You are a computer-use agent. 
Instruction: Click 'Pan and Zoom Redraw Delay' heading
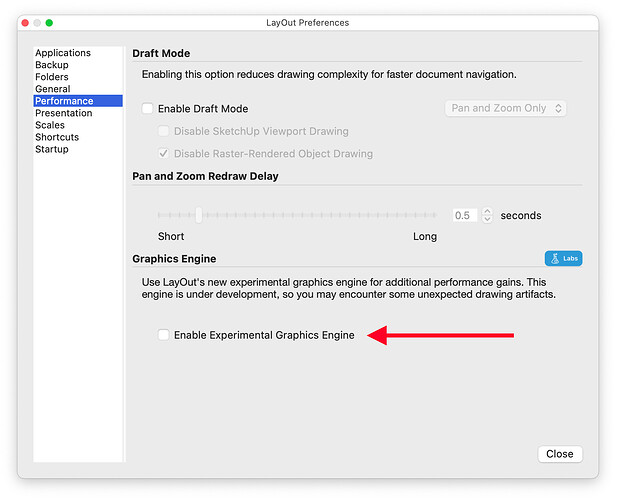[205, 176]
